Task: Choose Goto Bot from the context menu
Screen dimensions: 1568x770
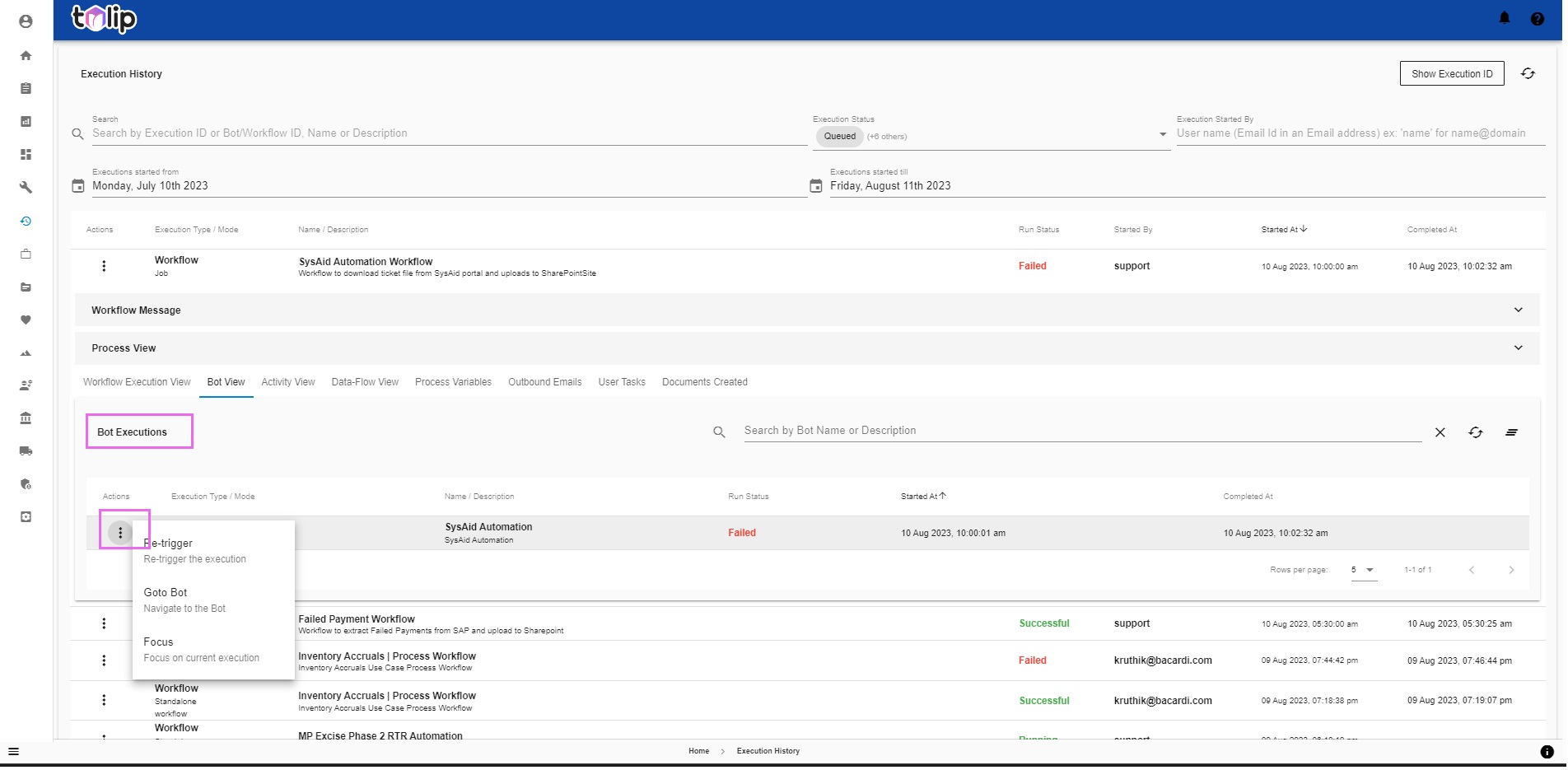Action: click(x=213, y=600)
